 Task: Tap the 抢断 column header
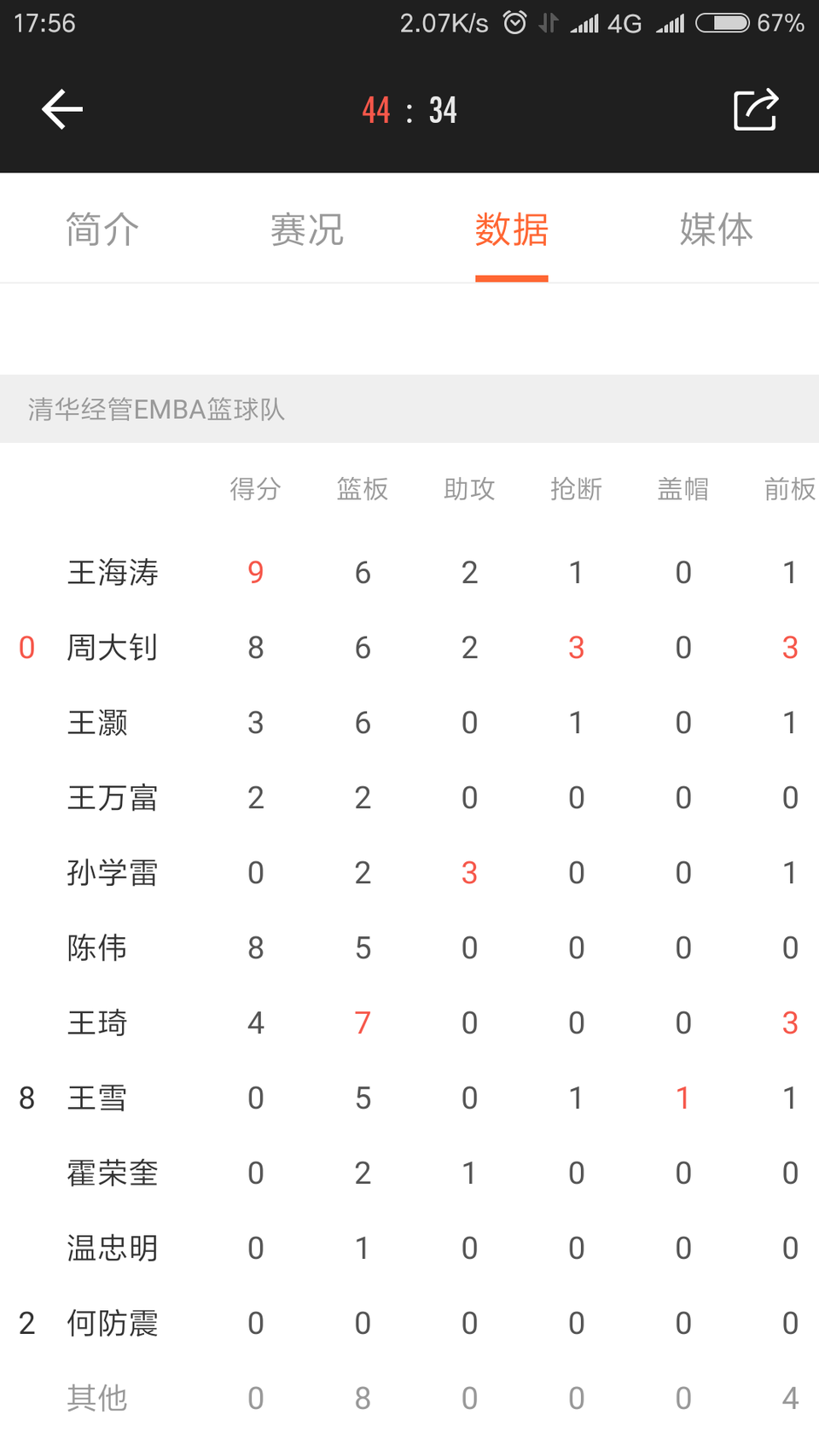pyautogui.click(x=576, y=489)
